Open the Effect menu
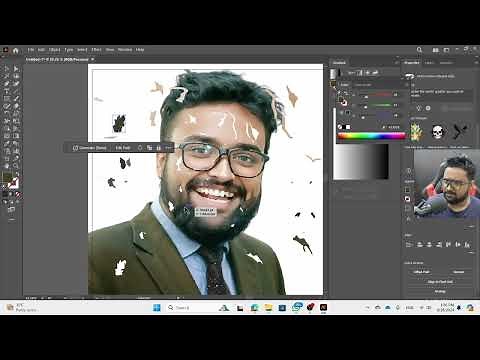 point(96,50)
